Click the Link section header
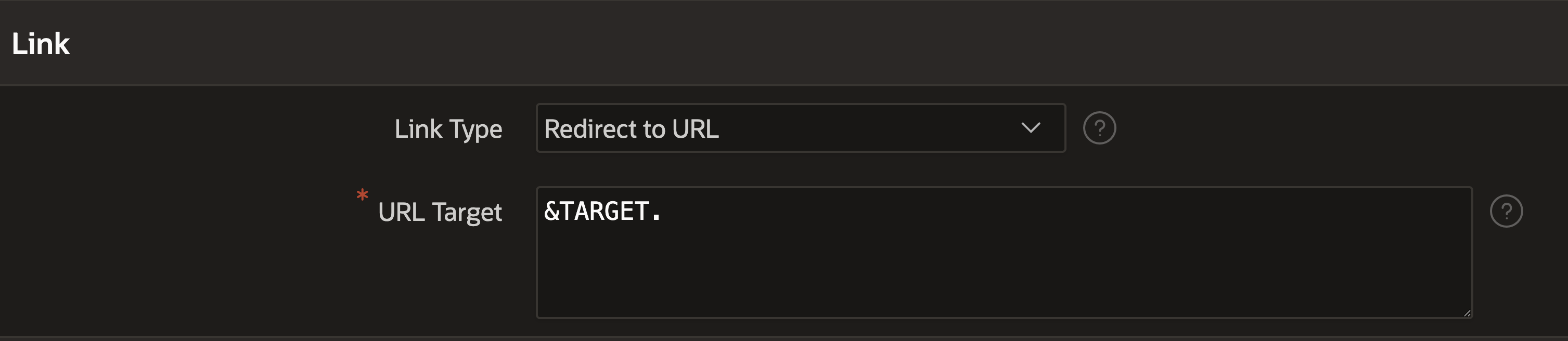Viewport: 1568px width, 341px height. (784, 43)
